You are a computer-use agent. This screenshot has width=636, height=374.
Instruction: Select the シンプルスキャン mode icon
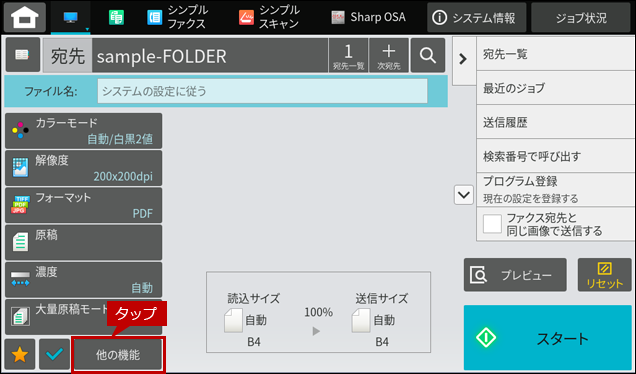click(x=246, y=17)
